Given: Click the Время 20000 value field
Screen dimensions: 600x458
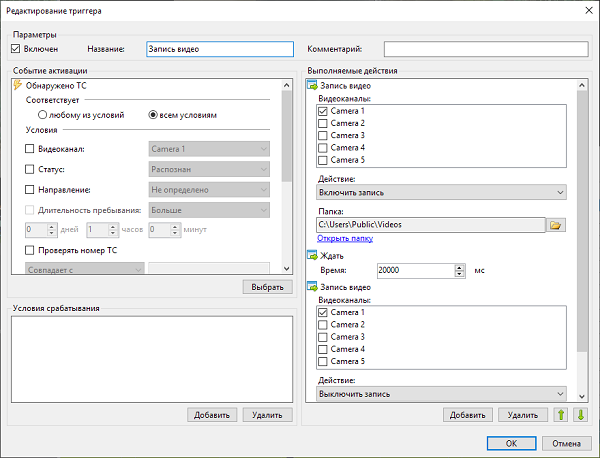Looking at the screenshot, I should 416,271.
